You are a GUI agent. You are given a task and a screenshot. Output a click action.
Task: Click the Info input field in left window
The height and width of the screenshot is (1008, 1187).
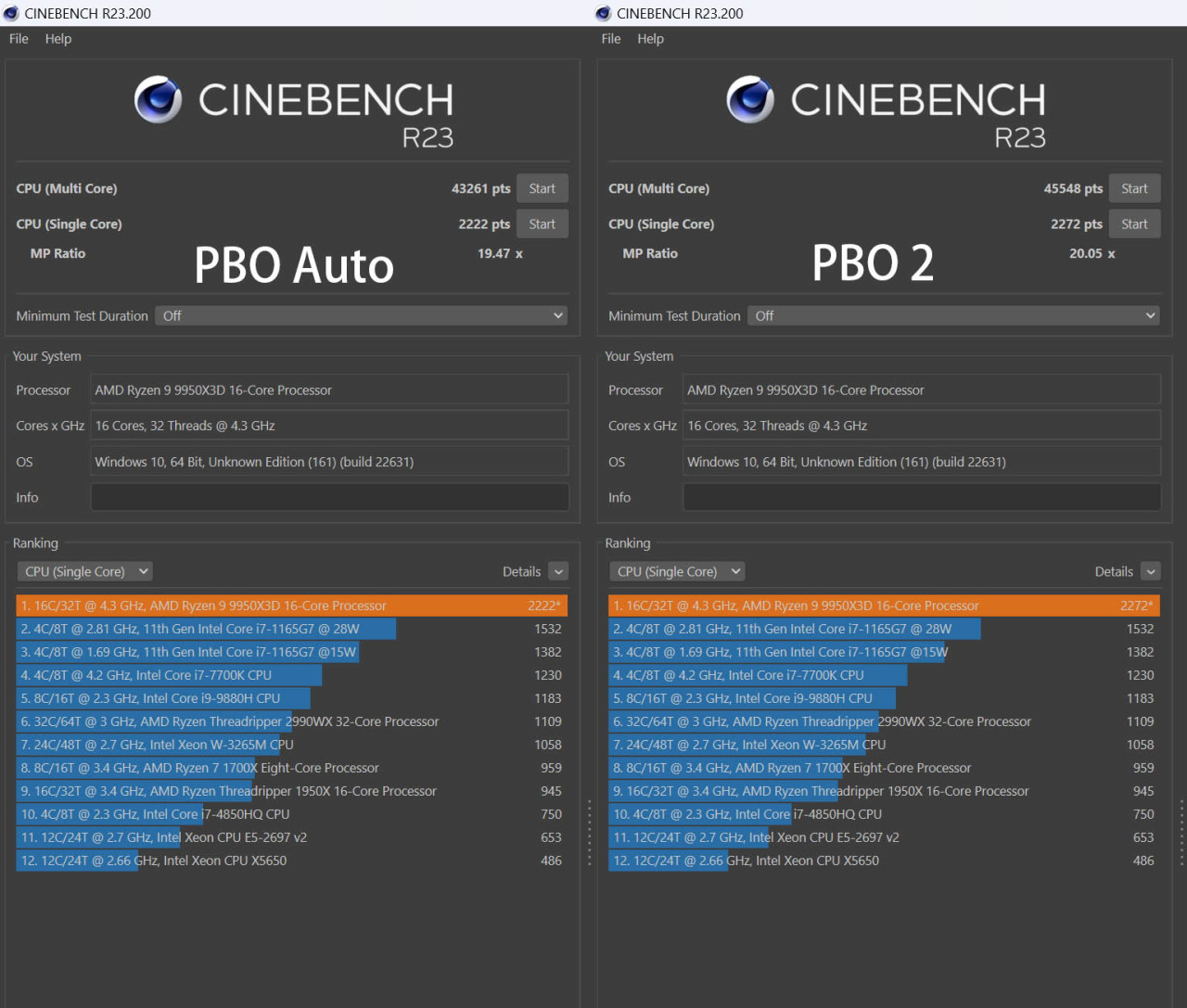click(329, 498)
